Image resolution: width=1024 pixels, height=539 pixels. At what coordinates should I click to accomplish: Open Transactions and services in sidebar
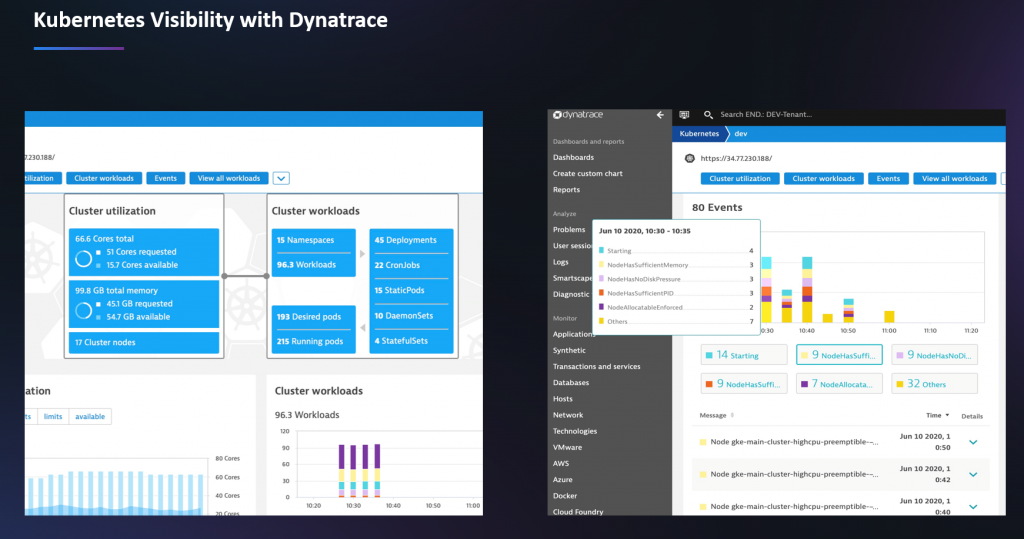pyautogui.click(x=596, y=367)
